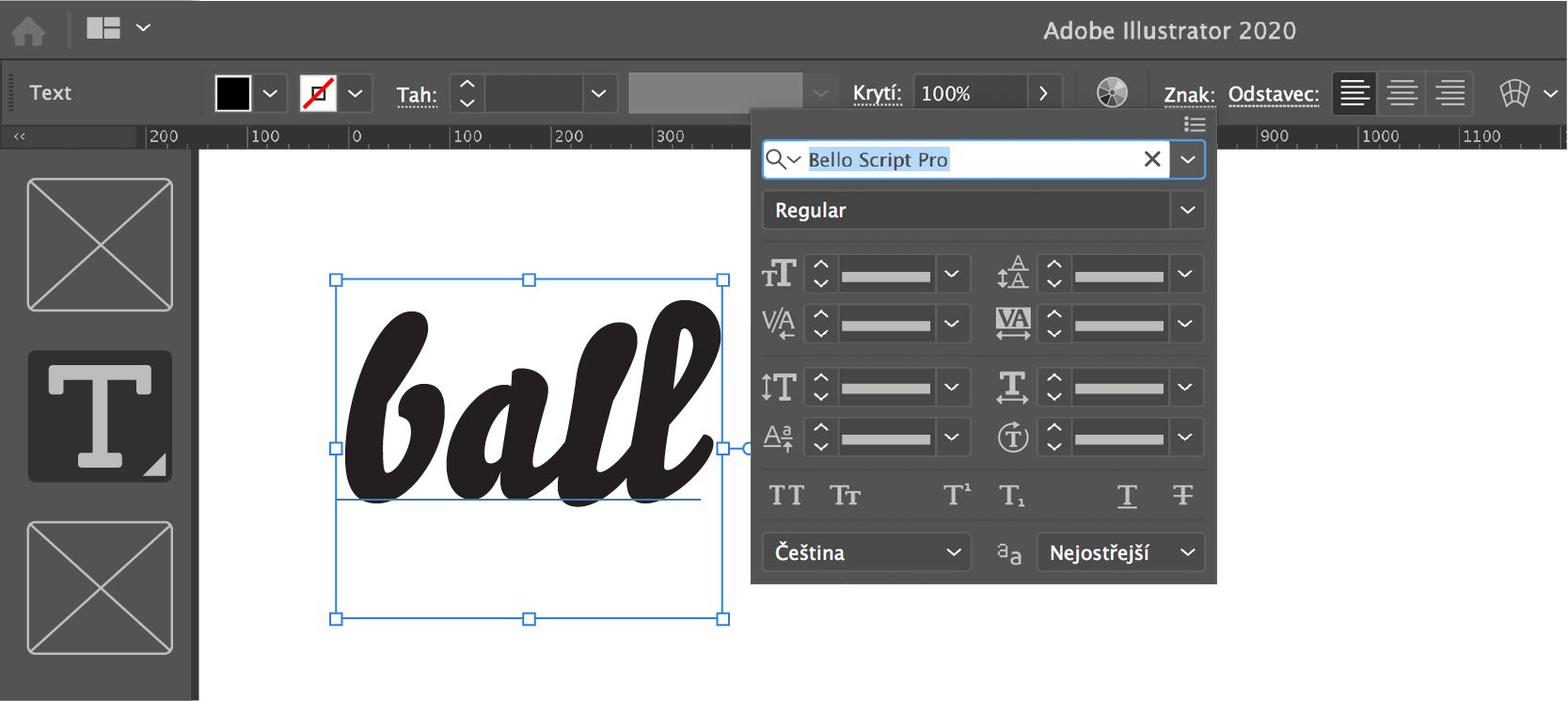Toggle Strikethrough formatting
The image size is (1568, 701).
point(1182,495)
